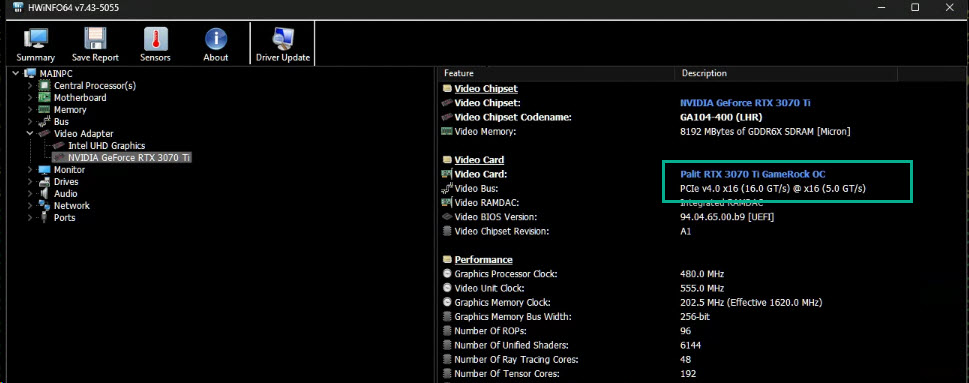Click the Intel UHD Graphics card icon
Viewport: 969px width, 383px height.
tap(59, 146)
